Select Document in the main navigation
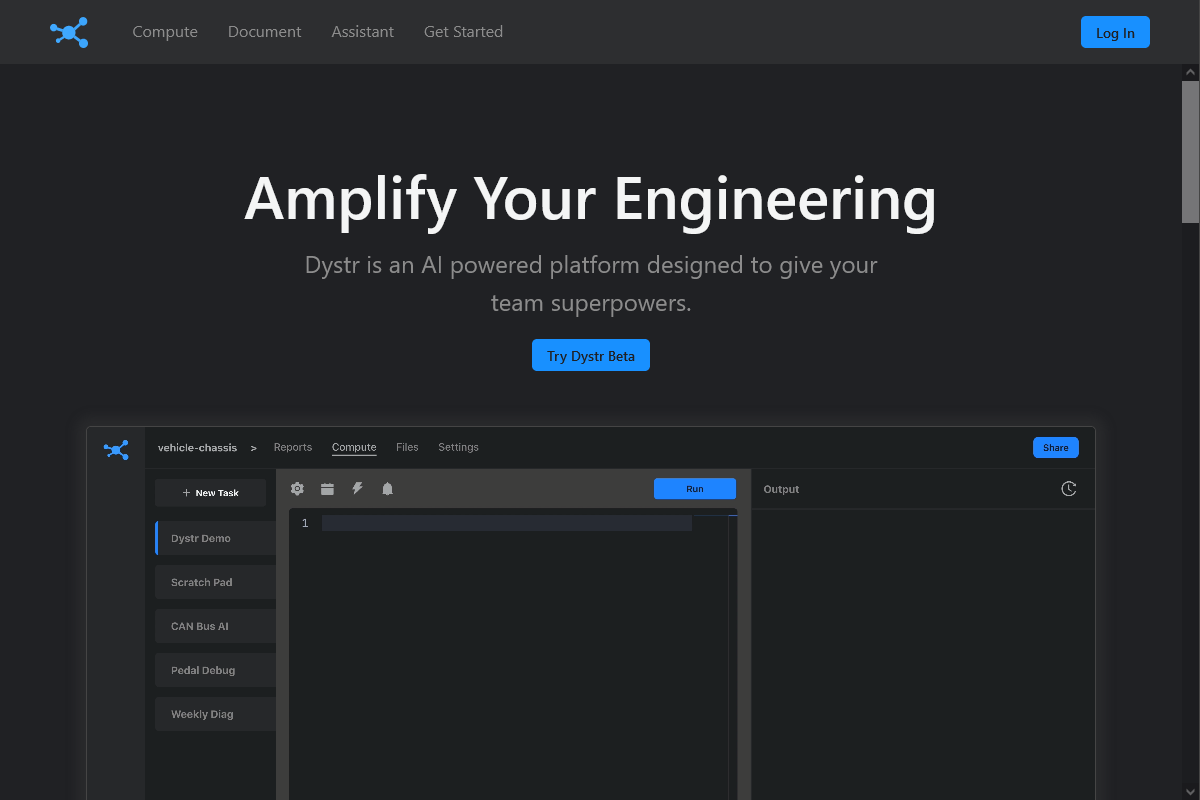 (x=264, y=31)
